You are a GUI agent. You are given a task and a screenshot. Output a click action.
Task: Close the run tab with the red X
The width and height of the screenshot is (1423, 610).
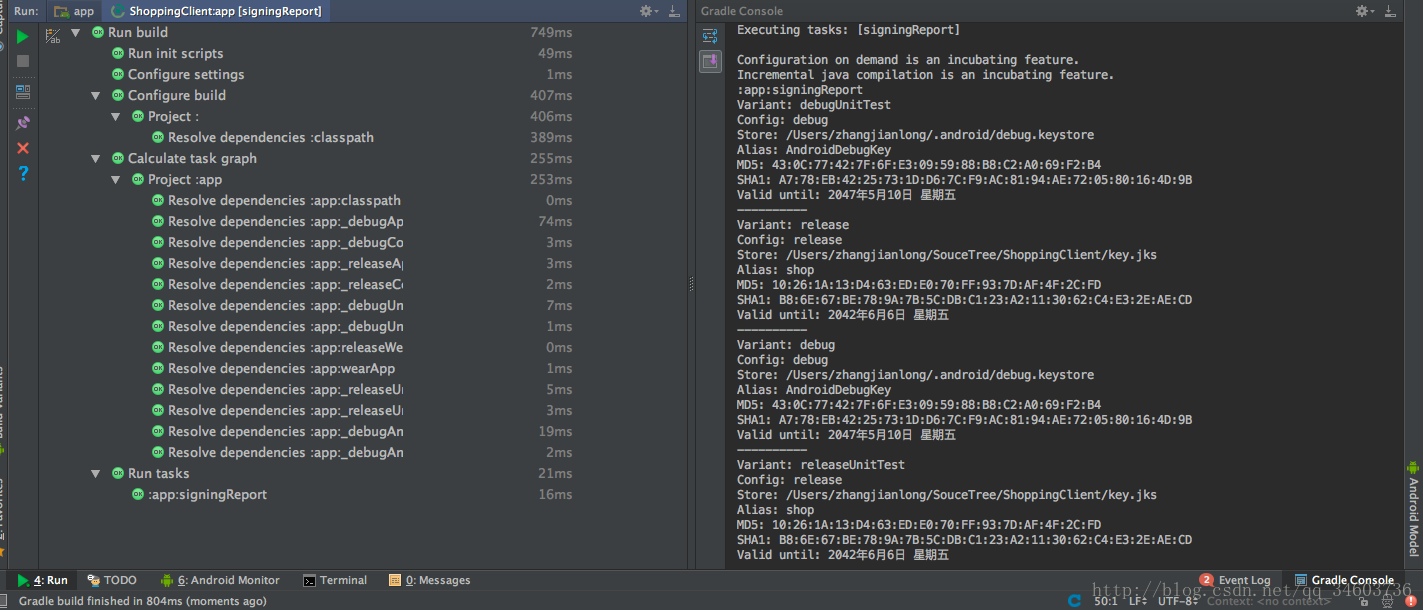(23, 148)
